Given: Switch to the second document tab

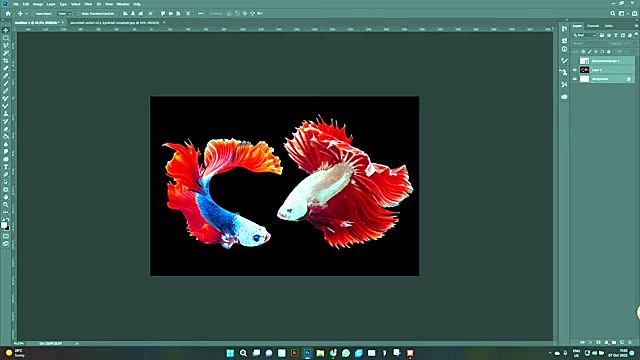Looking at the screenshot, I should tap(114, 22).
